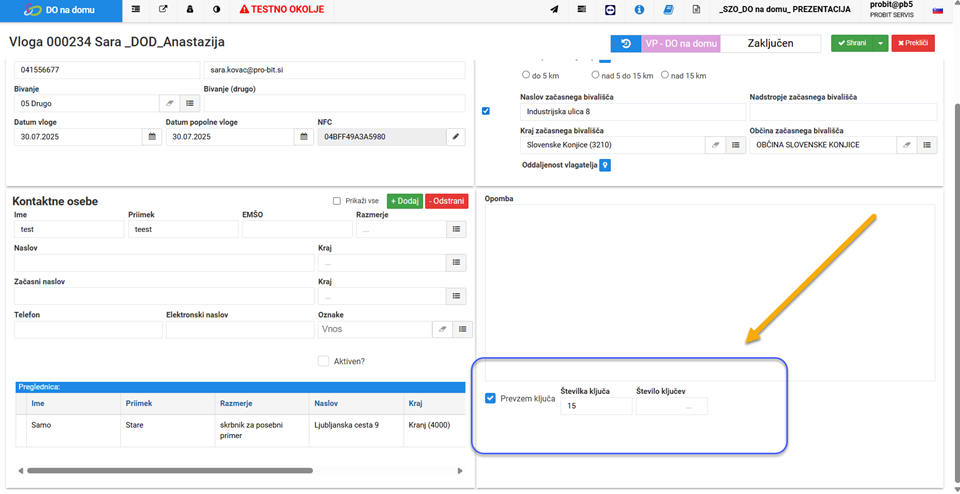Click the red Prekliči button
Viewport: 960px width, 494px height.
point(912,44)
